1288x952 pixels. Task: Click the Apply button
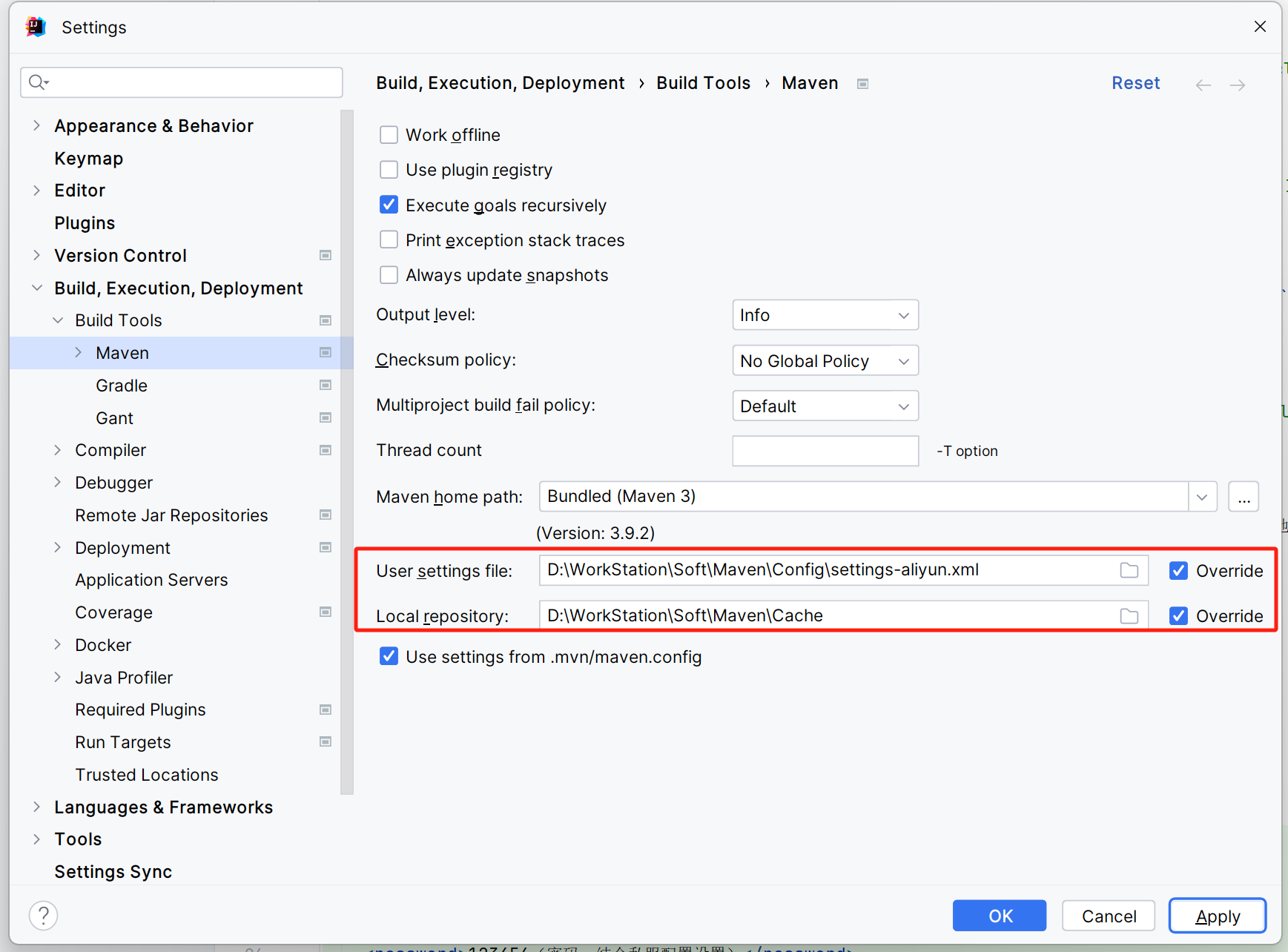click(1218, 916)
